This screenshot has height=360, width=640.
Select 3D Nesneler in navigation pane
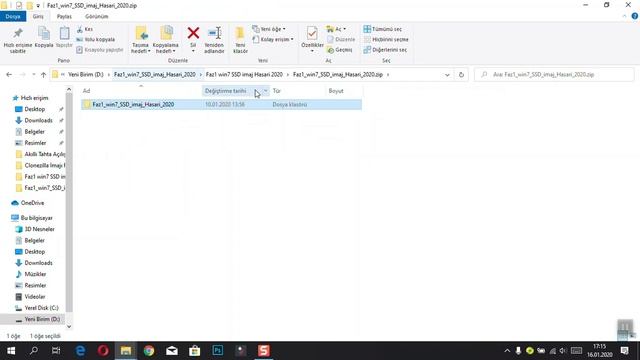[x=39, y=229]
